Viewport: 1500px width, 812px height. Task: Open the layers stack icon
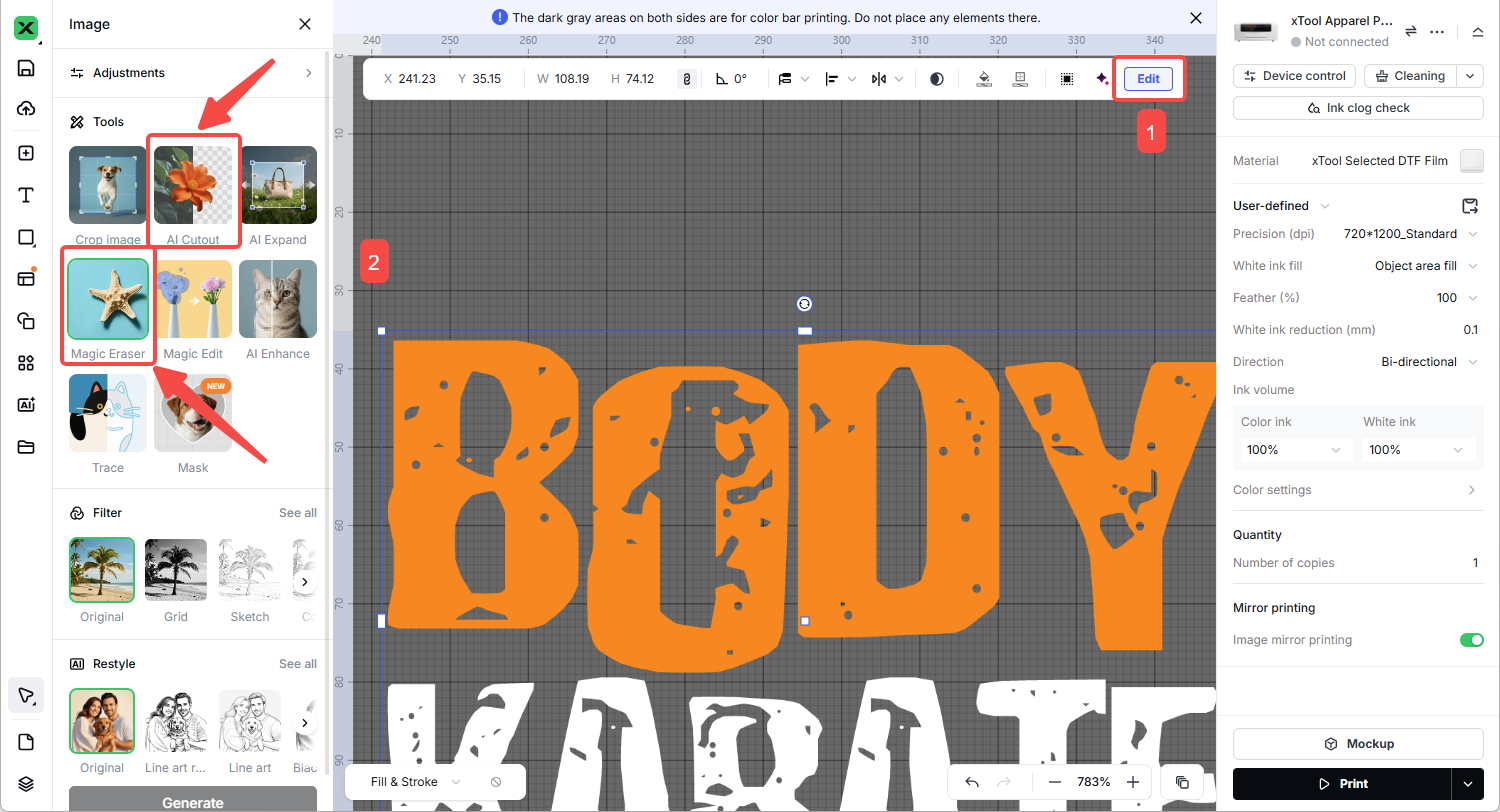[x=26, y=784]
